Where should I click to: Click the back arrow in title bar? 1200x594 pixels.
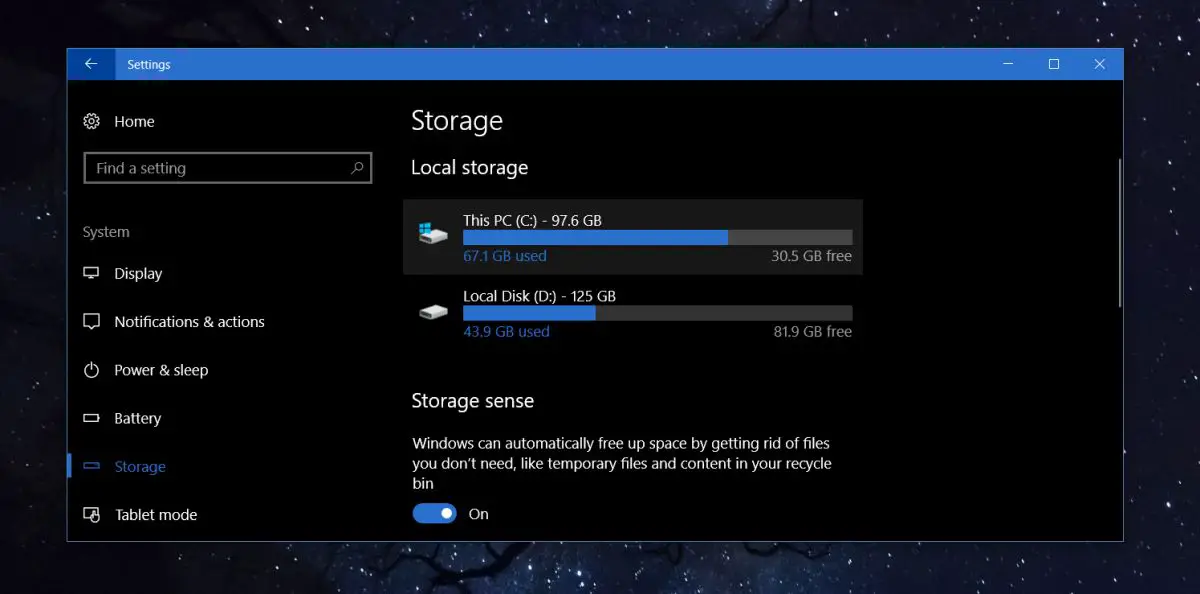coord(91,64)
